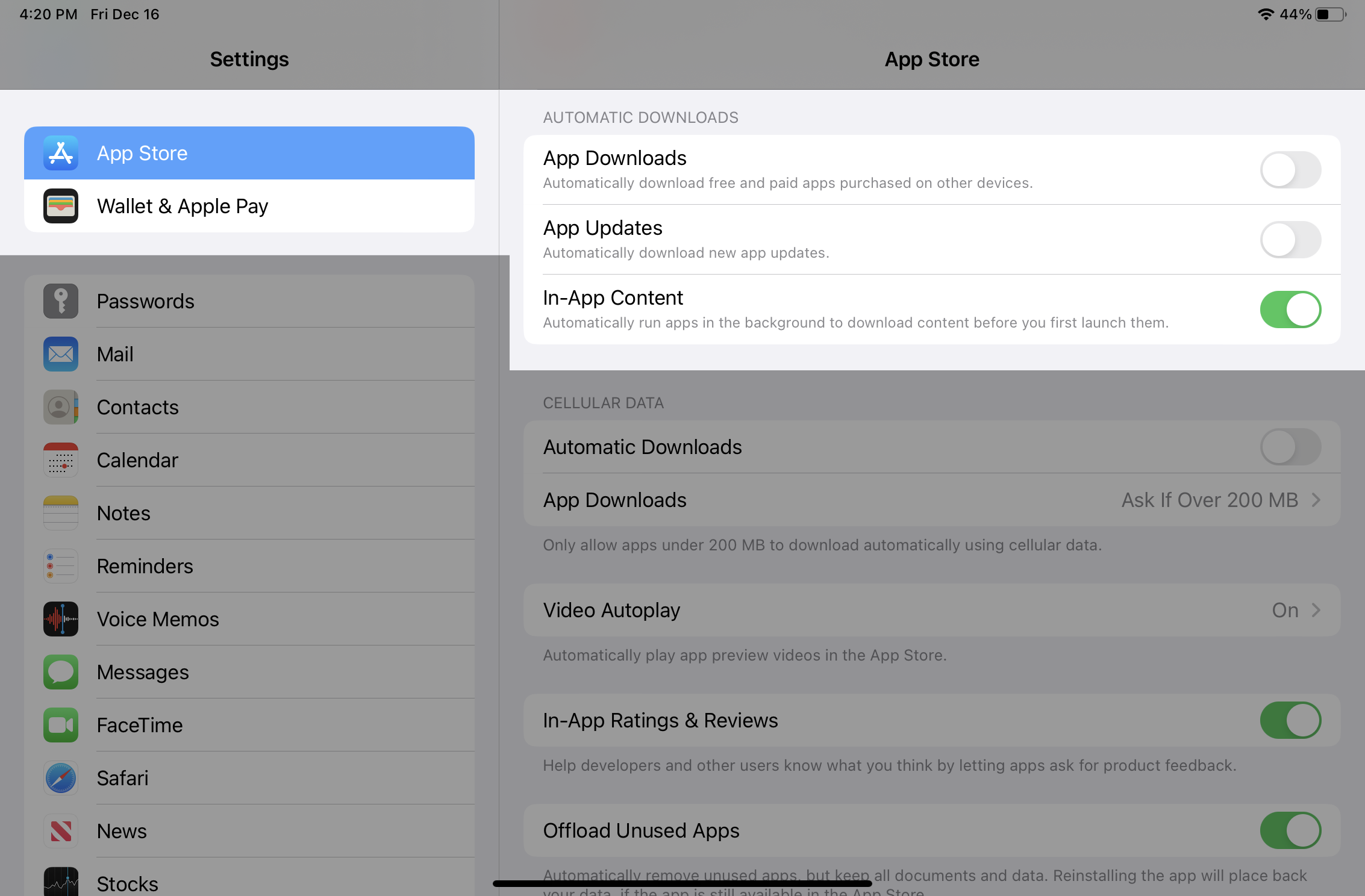Tap the Voice Memos waveform icon

(61, 619)
